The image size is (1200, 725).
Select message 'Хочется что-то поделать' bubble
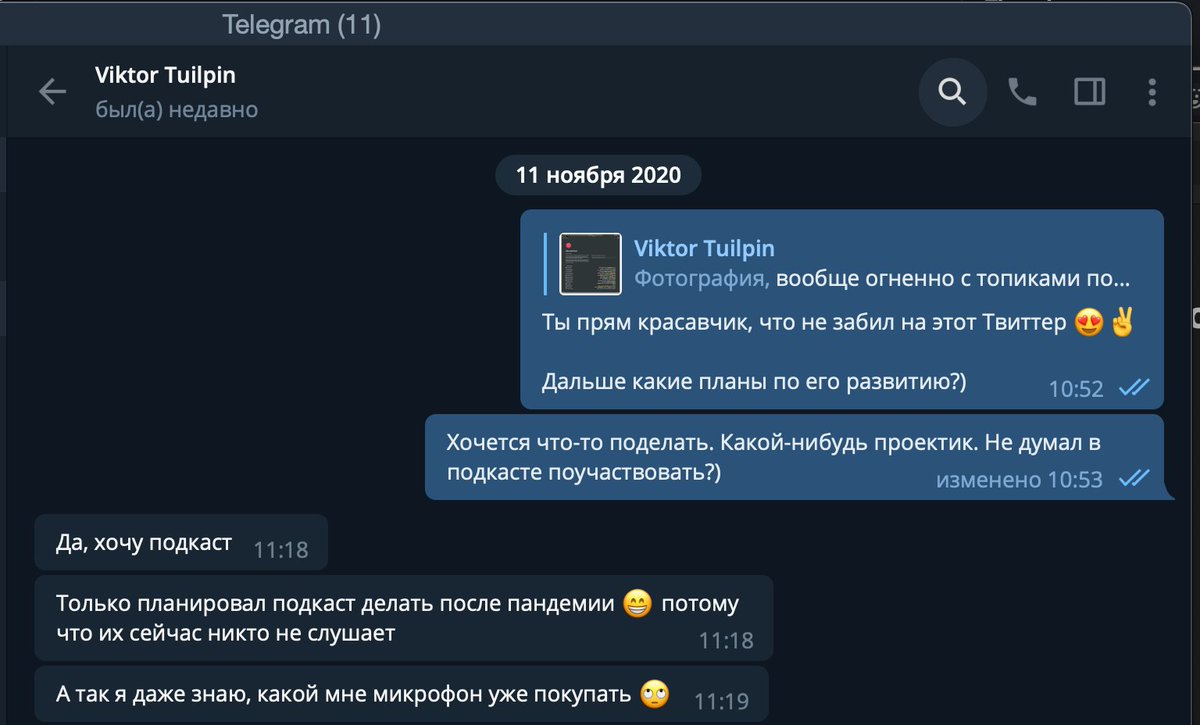(x=795, y=457)
